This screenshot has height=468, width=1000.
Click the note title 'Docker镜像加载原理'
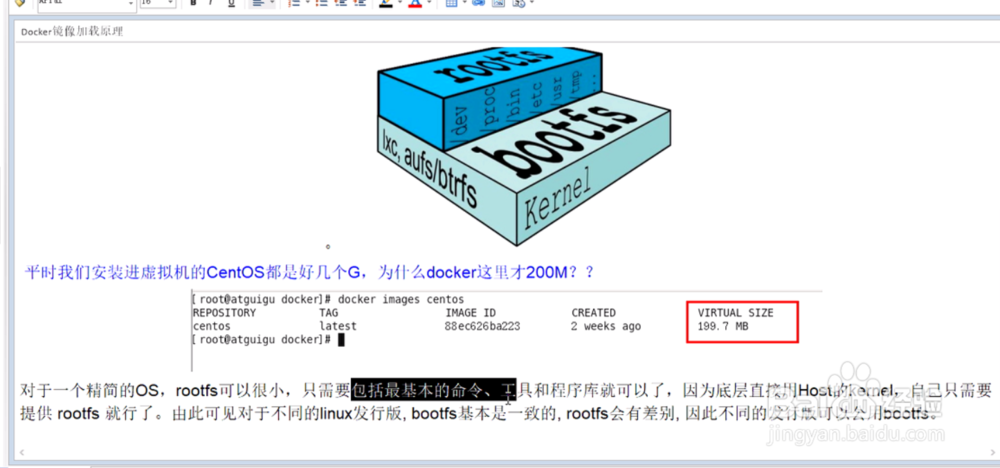pyautogui.click(x=71, y=32)
